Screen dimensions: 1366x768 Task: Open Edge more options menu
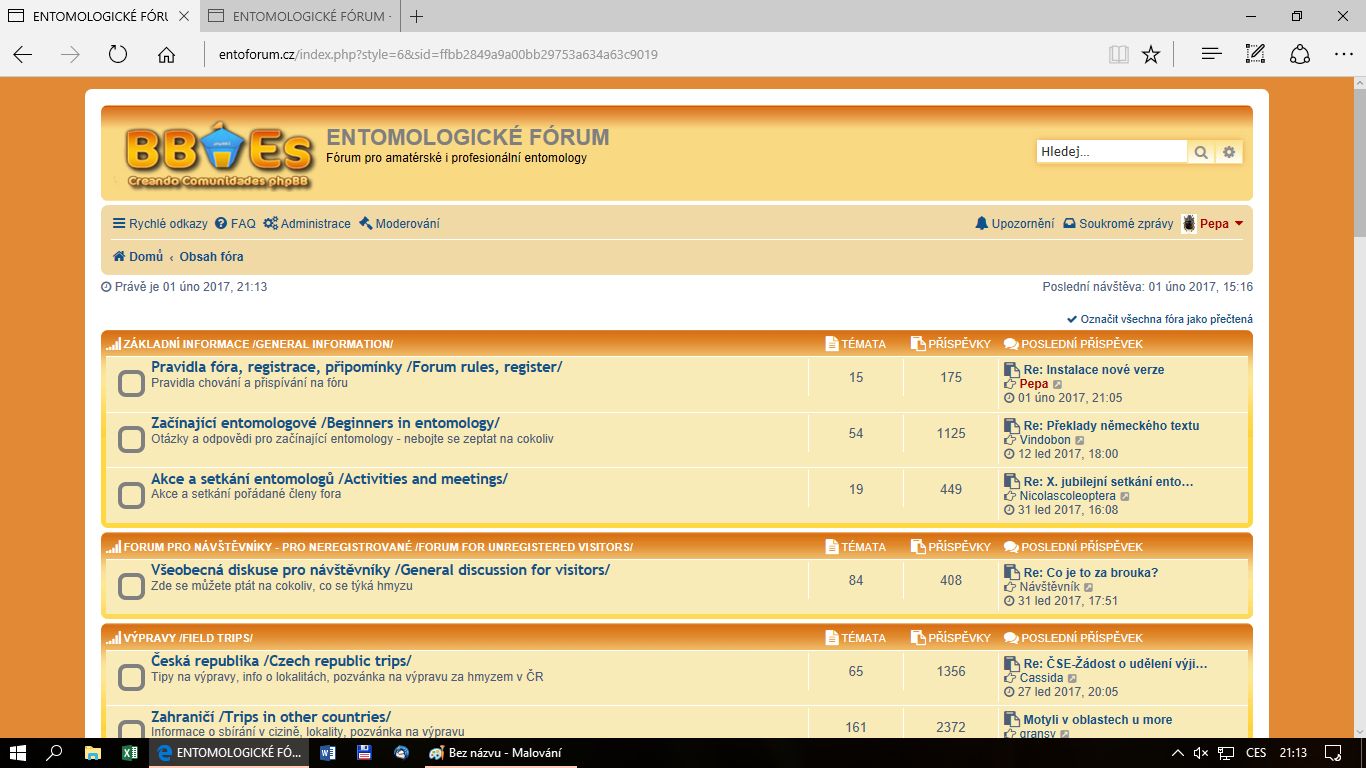tap(1343, 55)
